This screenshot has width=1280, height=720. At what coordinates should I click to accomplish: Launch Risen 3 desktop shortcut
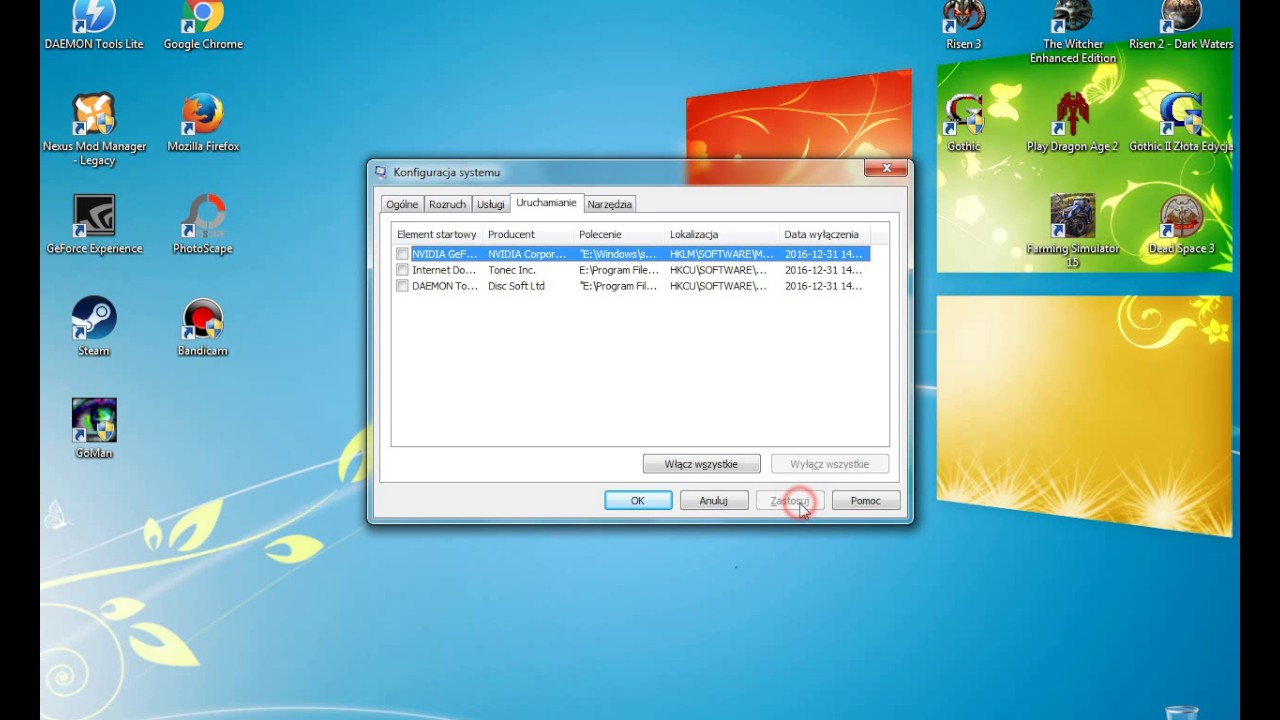pyautogui.click(x=964, y=25)
